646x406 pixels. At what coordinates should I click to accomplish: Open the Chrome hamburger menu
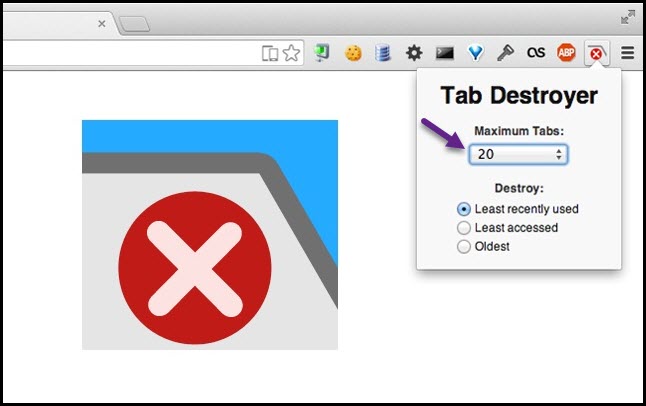[627, 53]
